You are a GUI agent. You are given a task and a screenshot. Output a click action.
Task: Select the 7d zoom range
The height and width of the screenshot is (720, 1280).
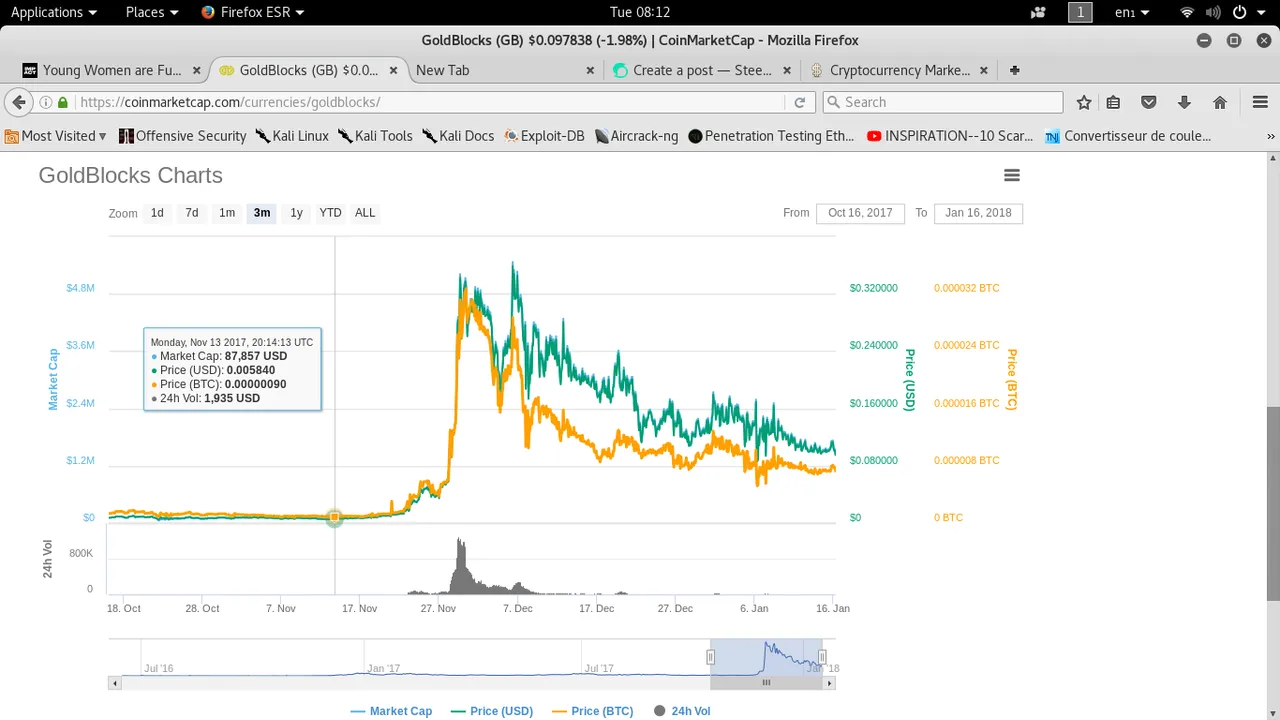point(192,213)
